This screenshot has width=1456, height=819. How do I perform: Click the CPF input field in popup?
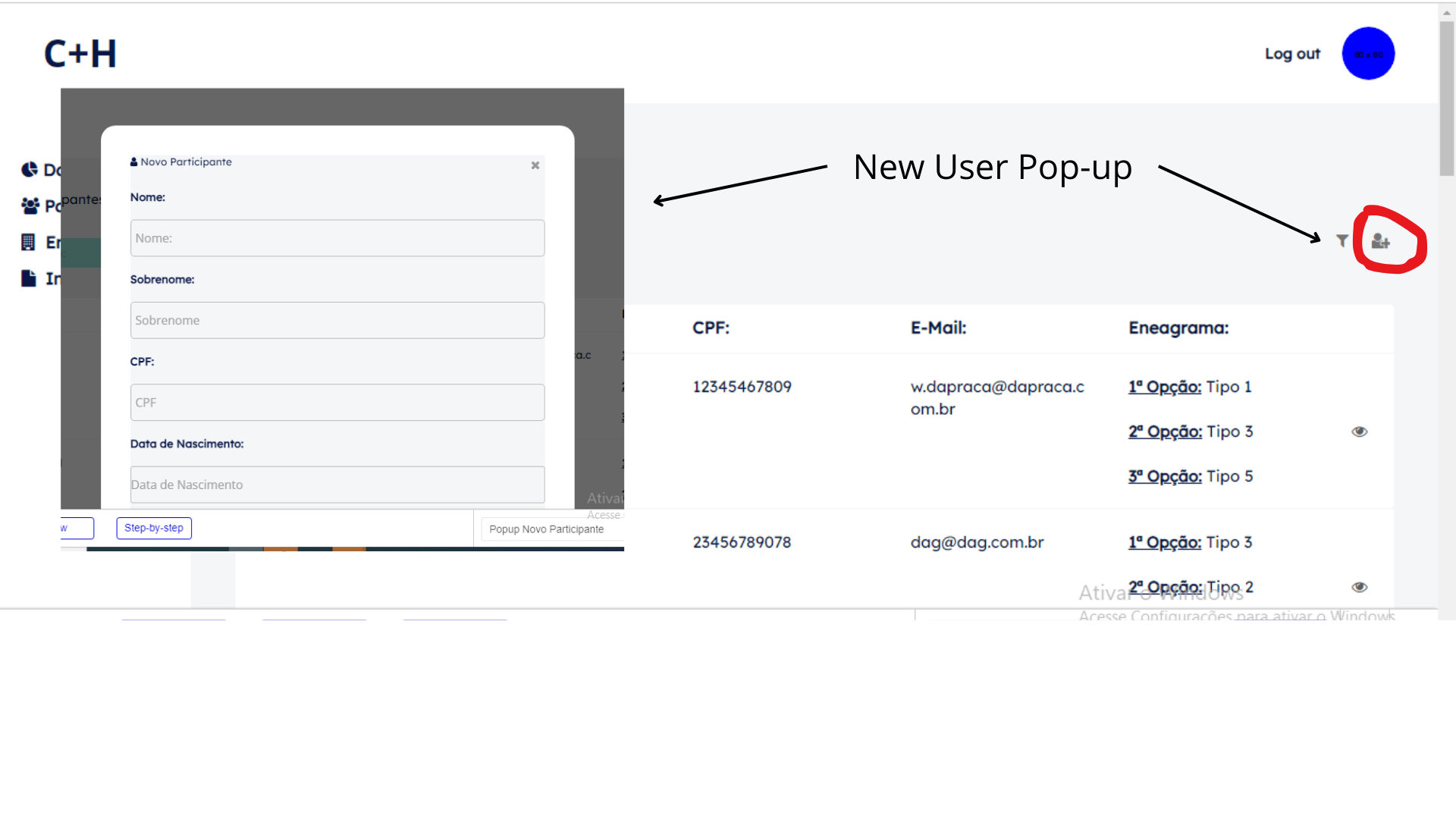tap(337, 403)
